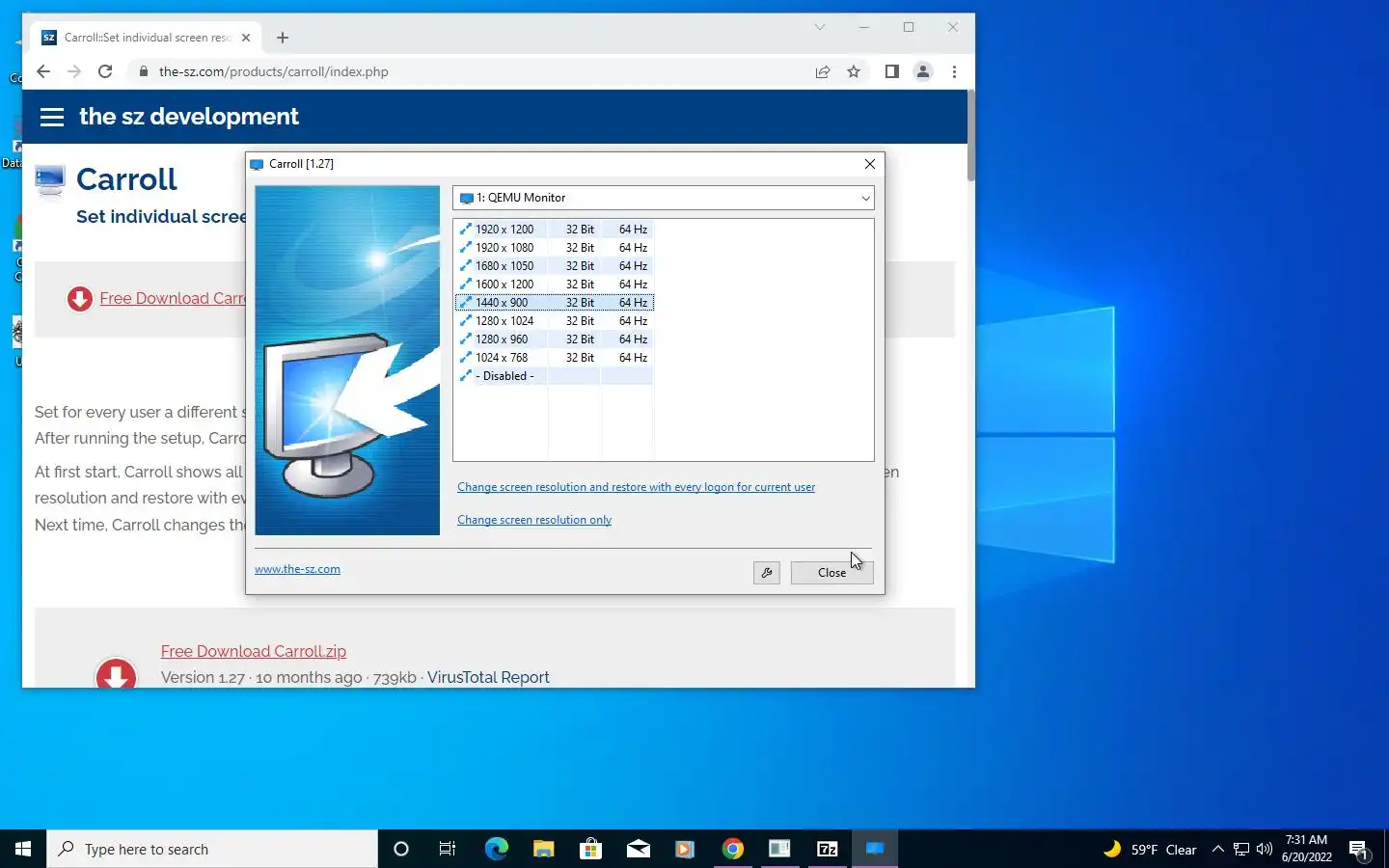Screen dimensions: 1389x868
Task: Click the taskbar search box
Action: pos(212,849)
